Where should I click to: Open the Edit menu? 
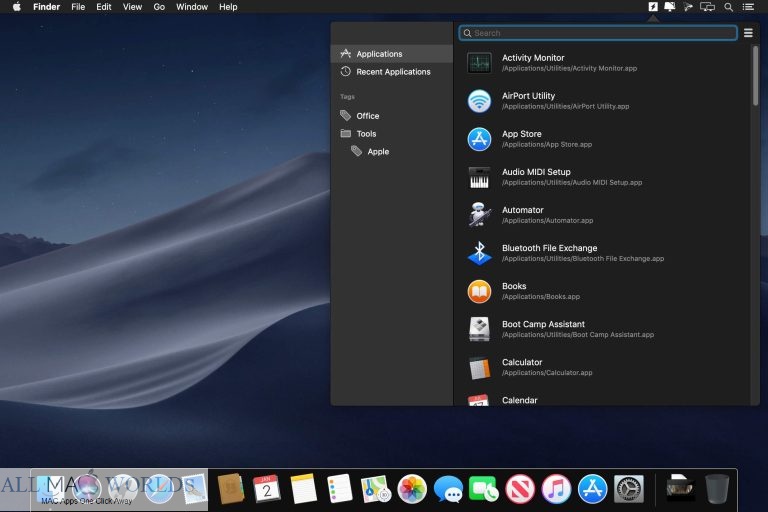click(104, 7)
